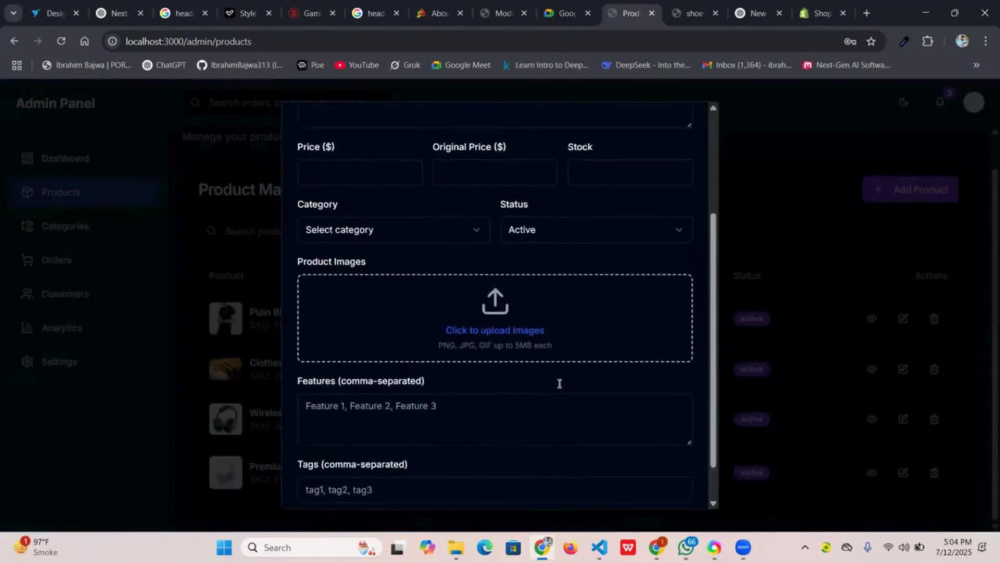
Task: Show more bookmarks chevron
Action: pos(976,65)
